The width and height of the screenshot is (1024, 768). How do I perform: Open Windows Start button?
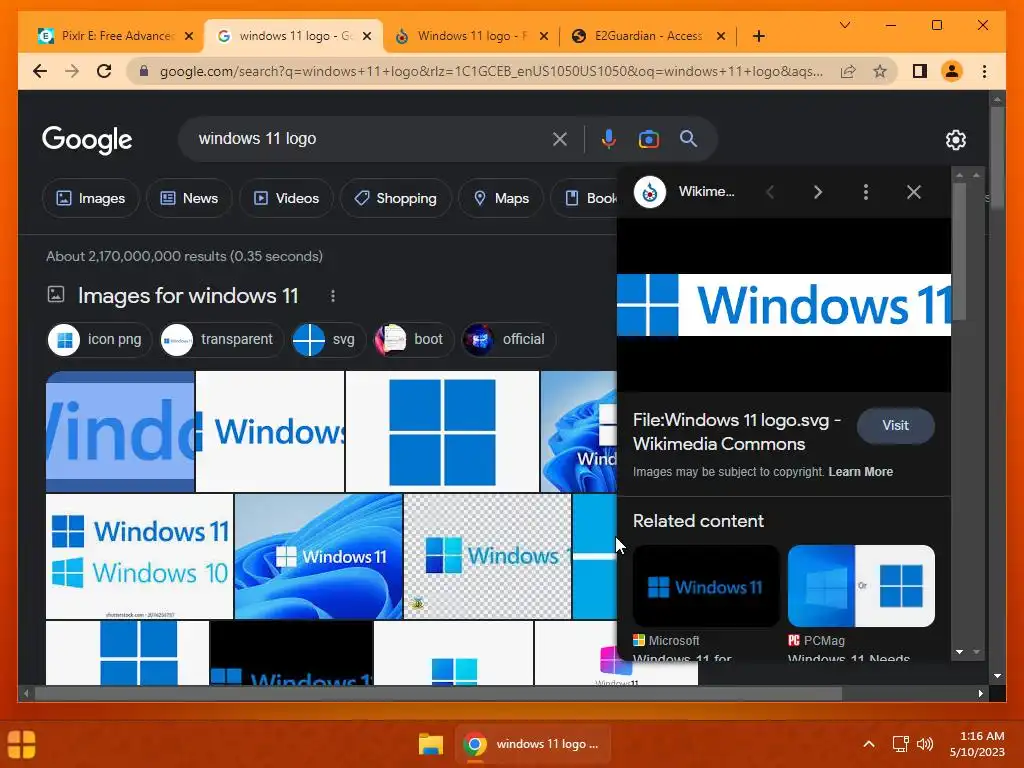coord(22,744)
